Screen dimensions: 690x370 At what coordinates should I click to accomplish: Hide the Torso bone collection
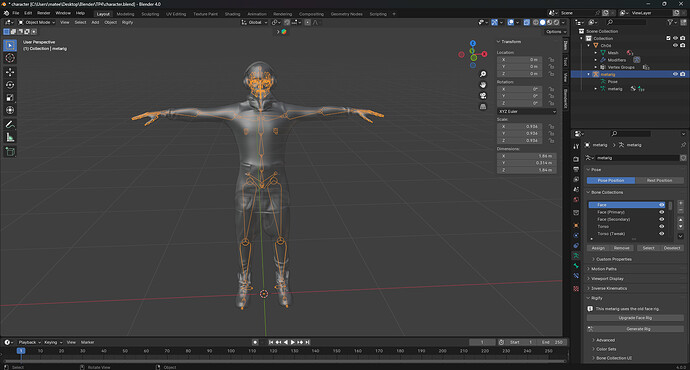click(x=661, y=227)
